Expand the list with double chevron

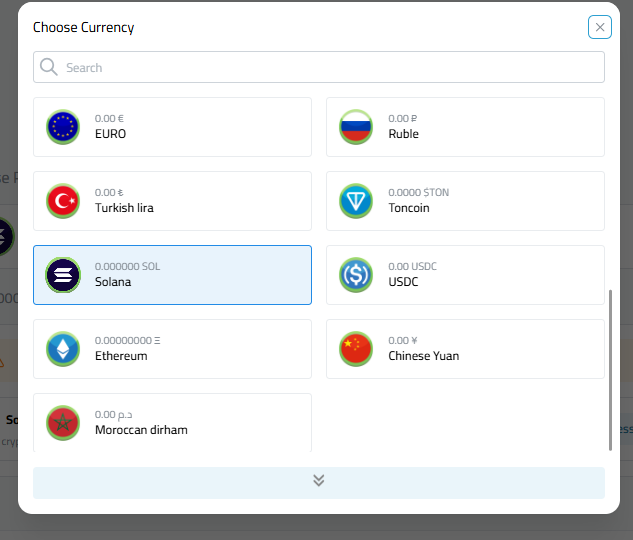click(319, 481)
